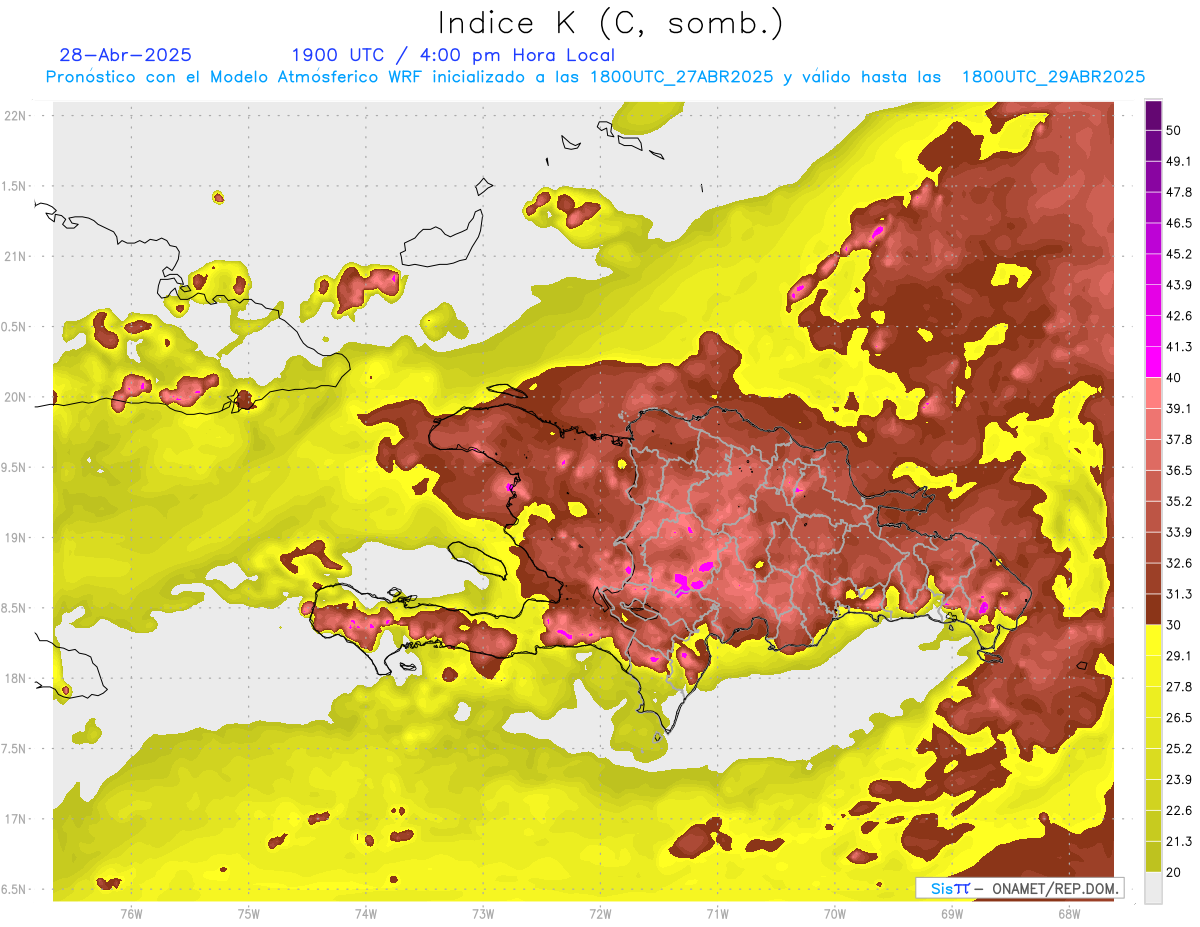Screen dimensions: 1200x927
Task: Click the legend value "36.5"
Action: click(x=1178, y=470)
